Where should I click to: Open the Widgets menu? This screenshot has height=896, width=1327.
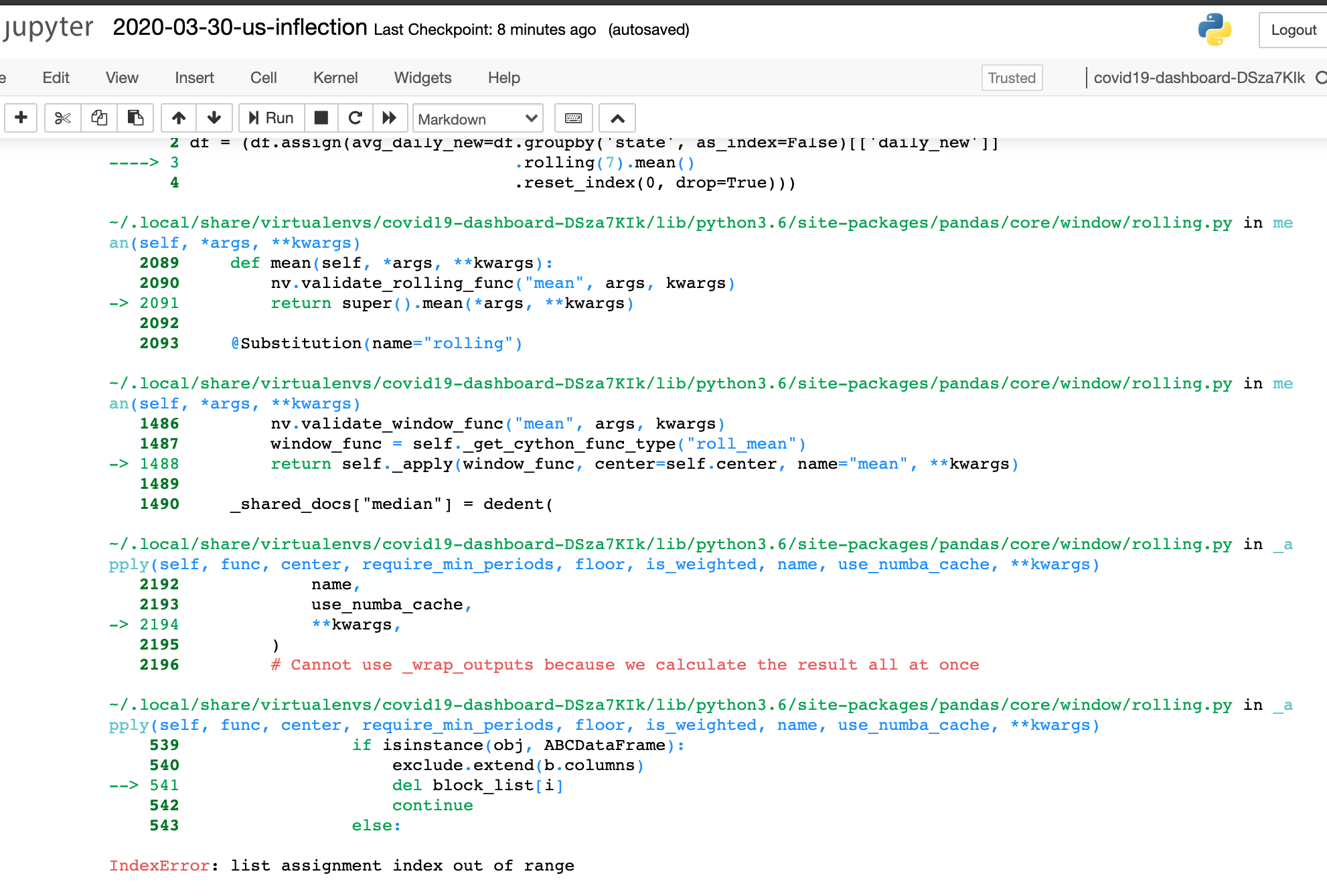pyautogui.click(x=422, y=78)
